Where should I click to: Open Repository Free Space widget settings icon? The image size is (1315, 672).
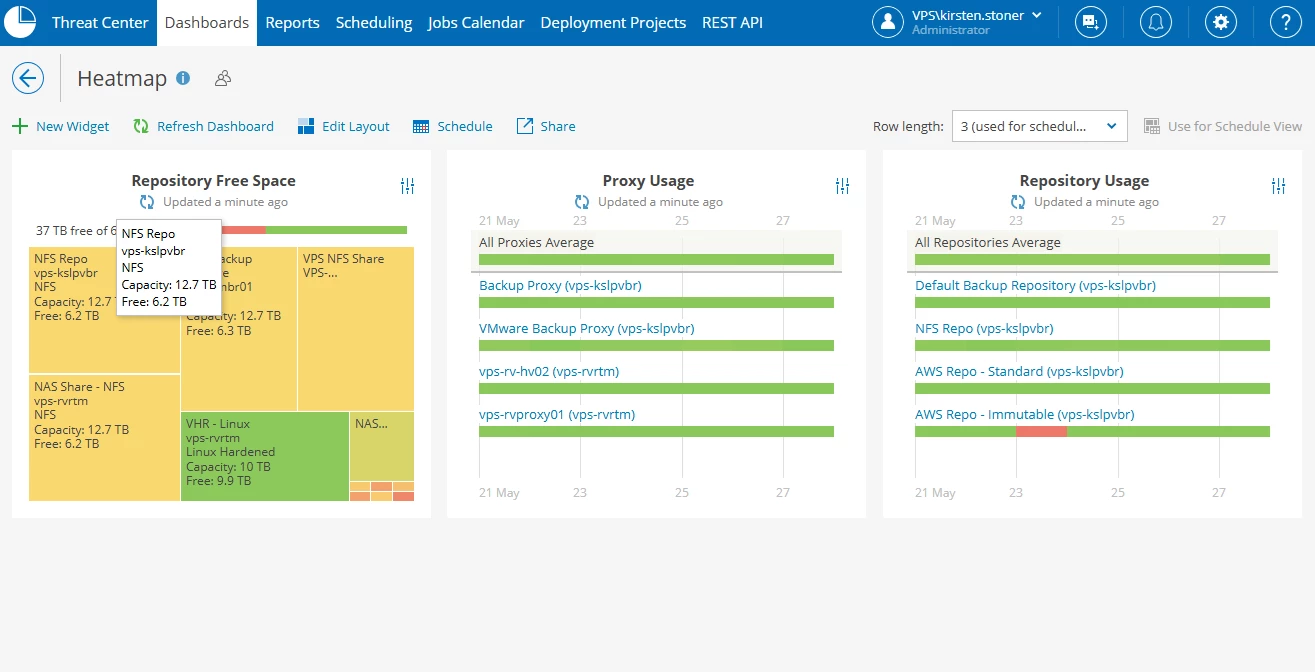[x=407, y=186]
